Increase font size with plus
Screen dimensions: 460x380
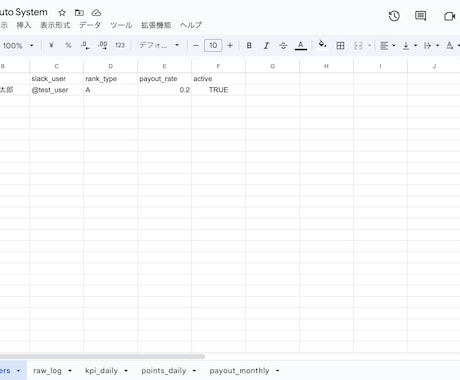click(x=230, y=45)
